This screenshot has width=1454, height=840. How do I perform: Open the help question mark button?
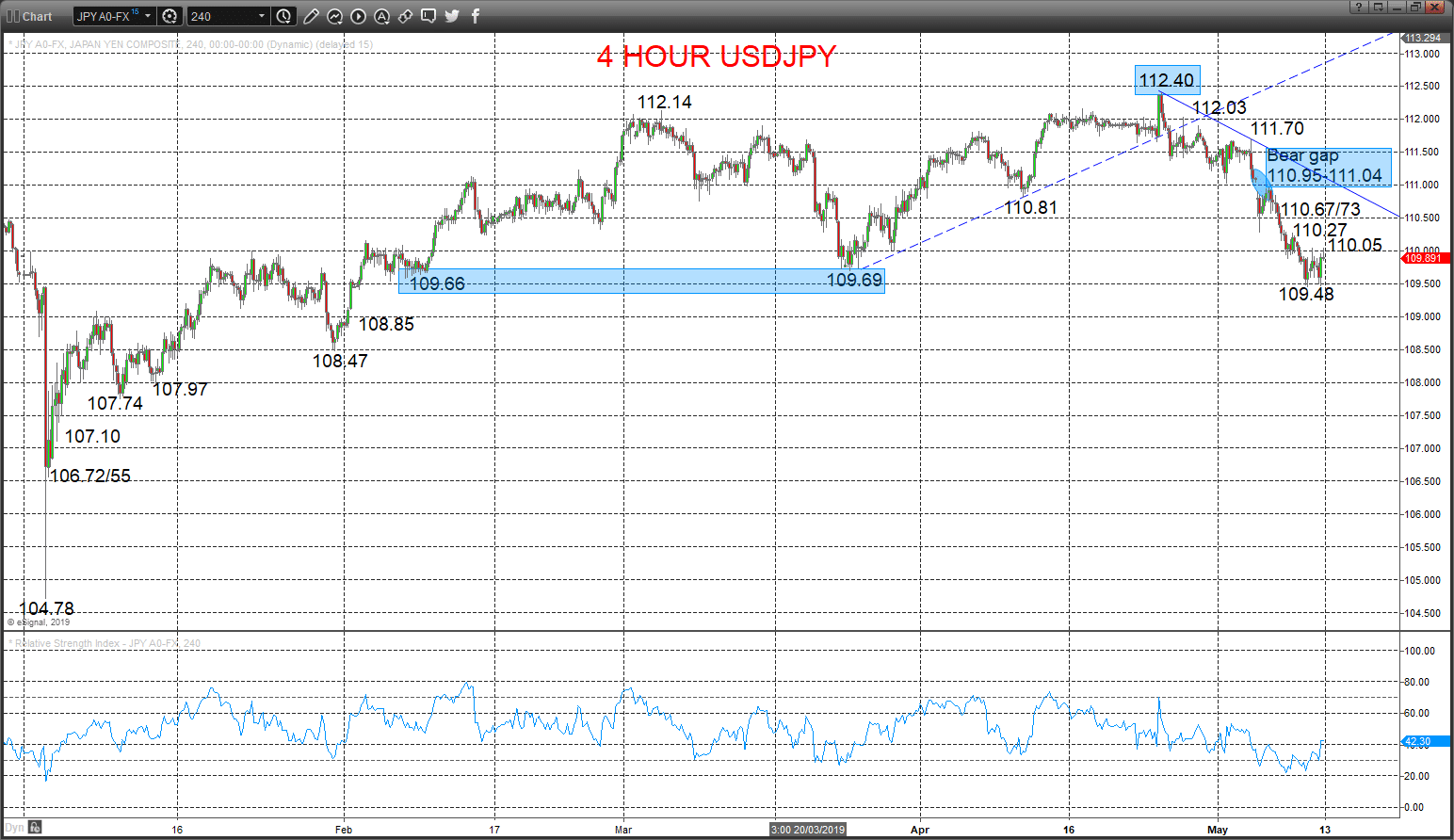tap(1358, 7)
